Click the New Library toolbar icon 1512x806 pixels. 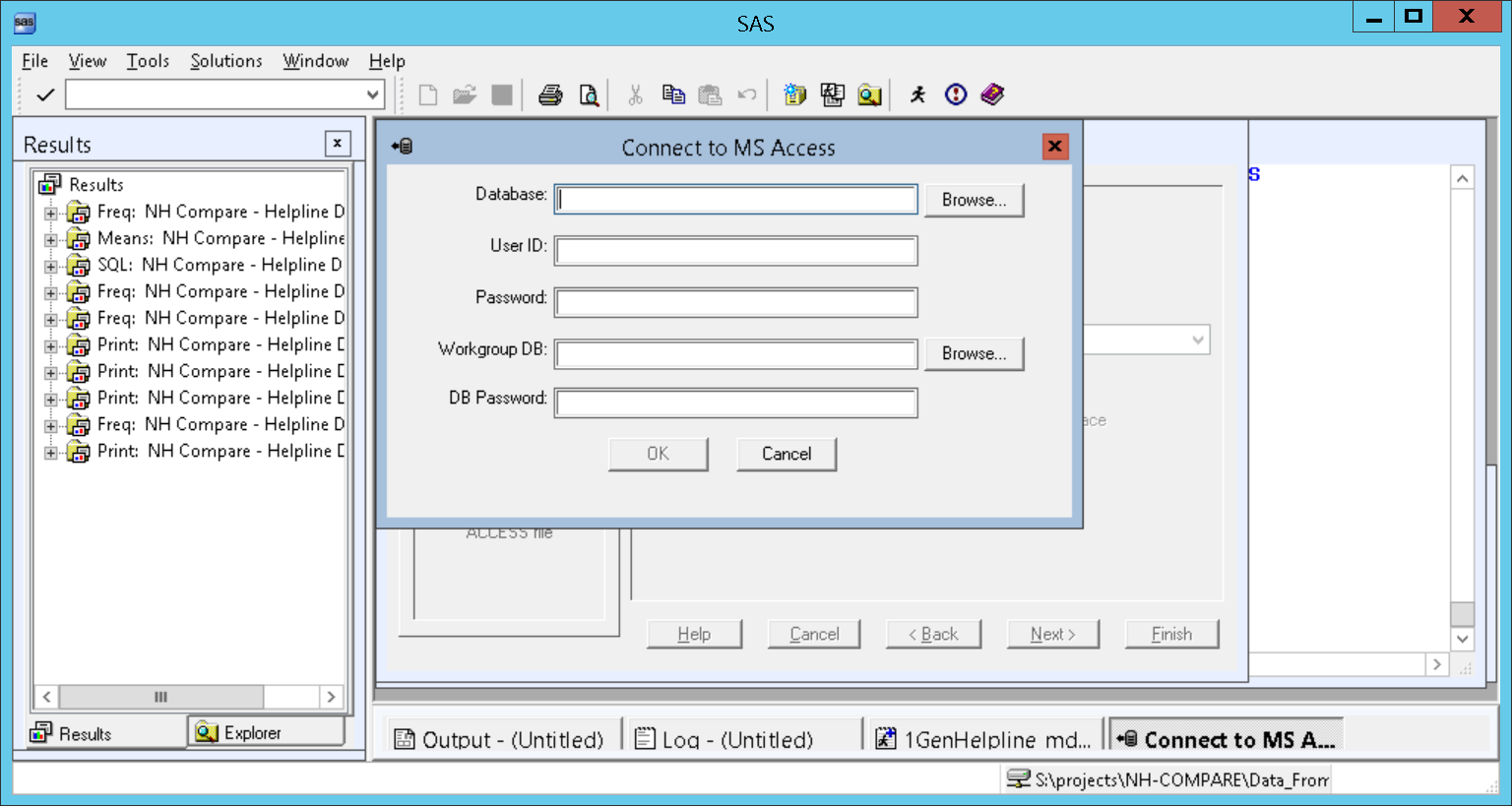[x=794, y=94]
